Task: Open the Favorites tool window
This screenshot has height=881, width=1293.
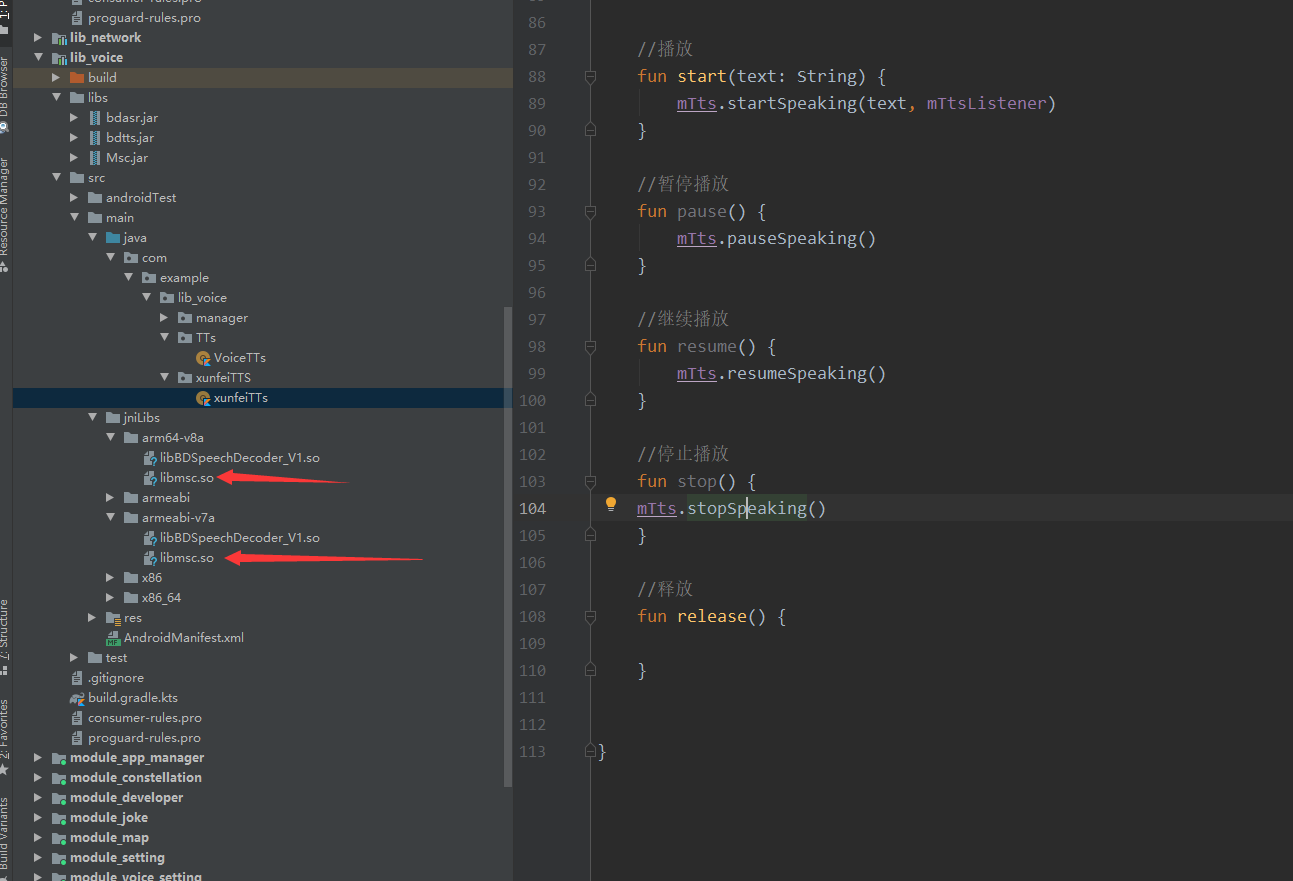Action: [5, 737]
